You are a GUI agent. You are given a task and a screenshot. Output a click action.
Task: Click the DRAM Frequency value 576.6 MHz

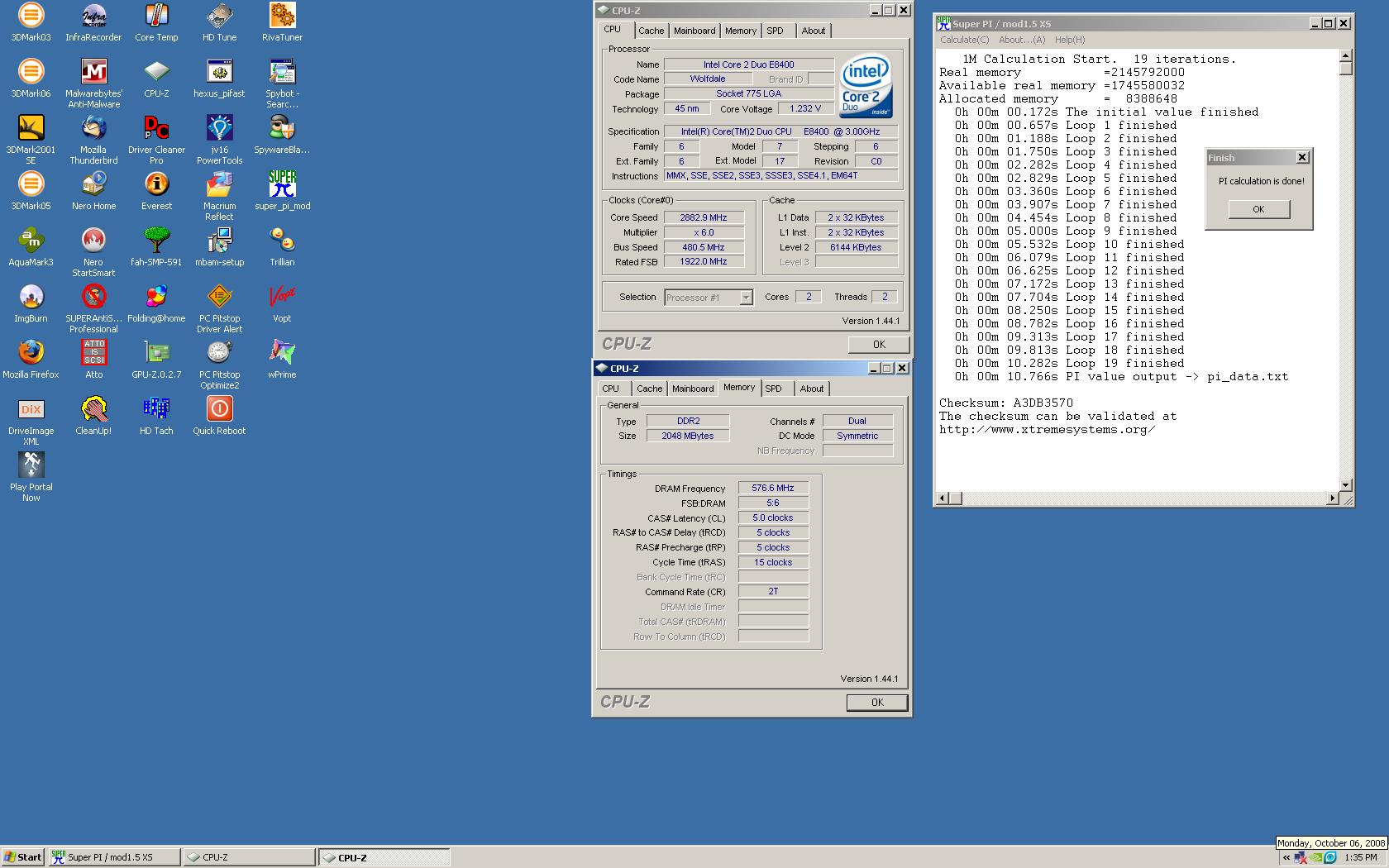click(773, 489)
